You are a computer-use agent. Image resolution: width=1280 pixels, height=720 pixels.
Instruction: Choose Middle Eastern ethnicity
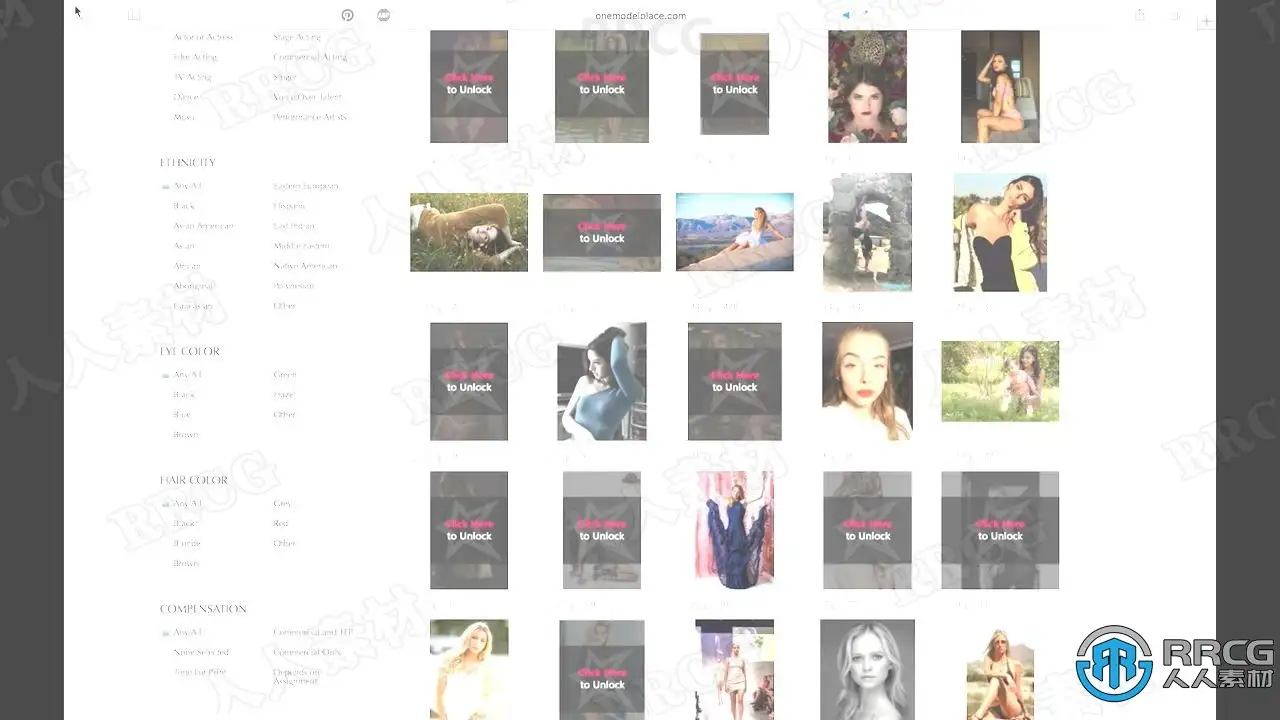(301, 246)
